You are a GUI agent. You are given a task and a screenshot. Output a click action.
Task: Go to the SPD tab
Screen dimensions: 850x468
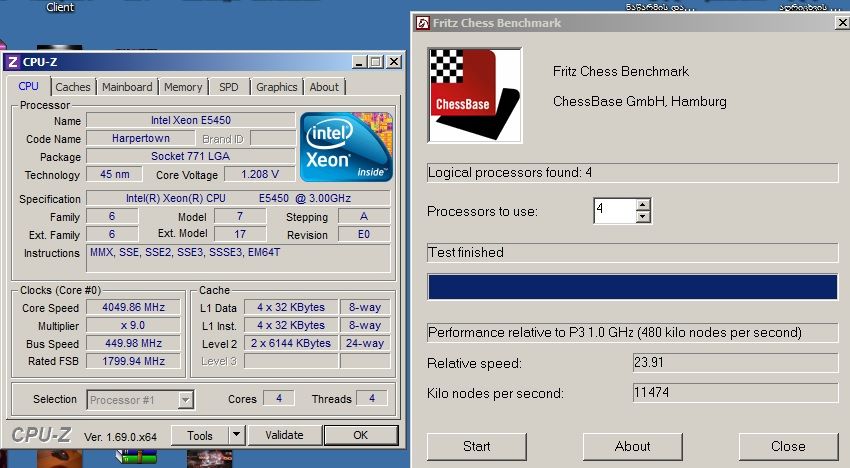click(229, 87)
